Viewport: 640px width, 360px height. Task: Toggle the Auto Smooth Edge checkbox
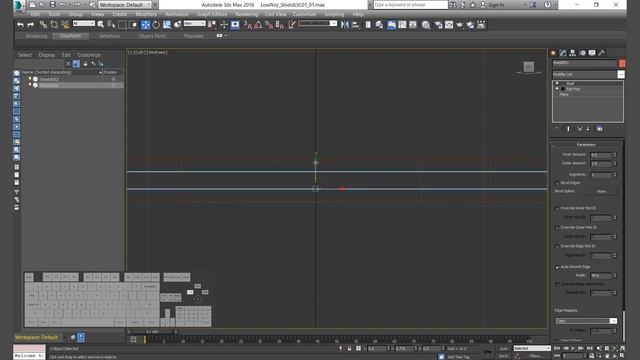[x=557, y=267]
